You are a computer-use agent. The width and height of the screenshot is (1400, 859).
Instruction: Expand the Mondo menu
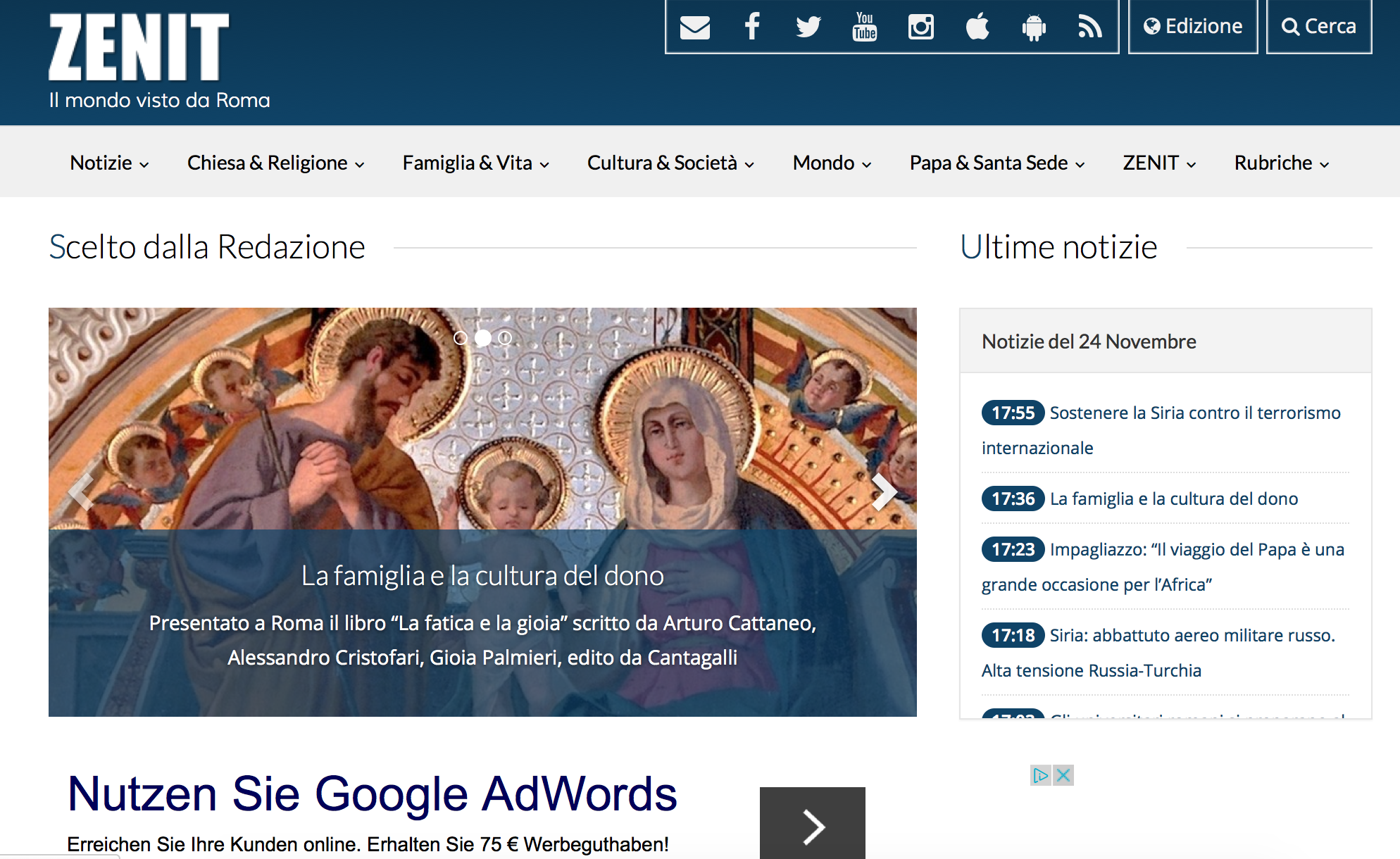[832, 163]
